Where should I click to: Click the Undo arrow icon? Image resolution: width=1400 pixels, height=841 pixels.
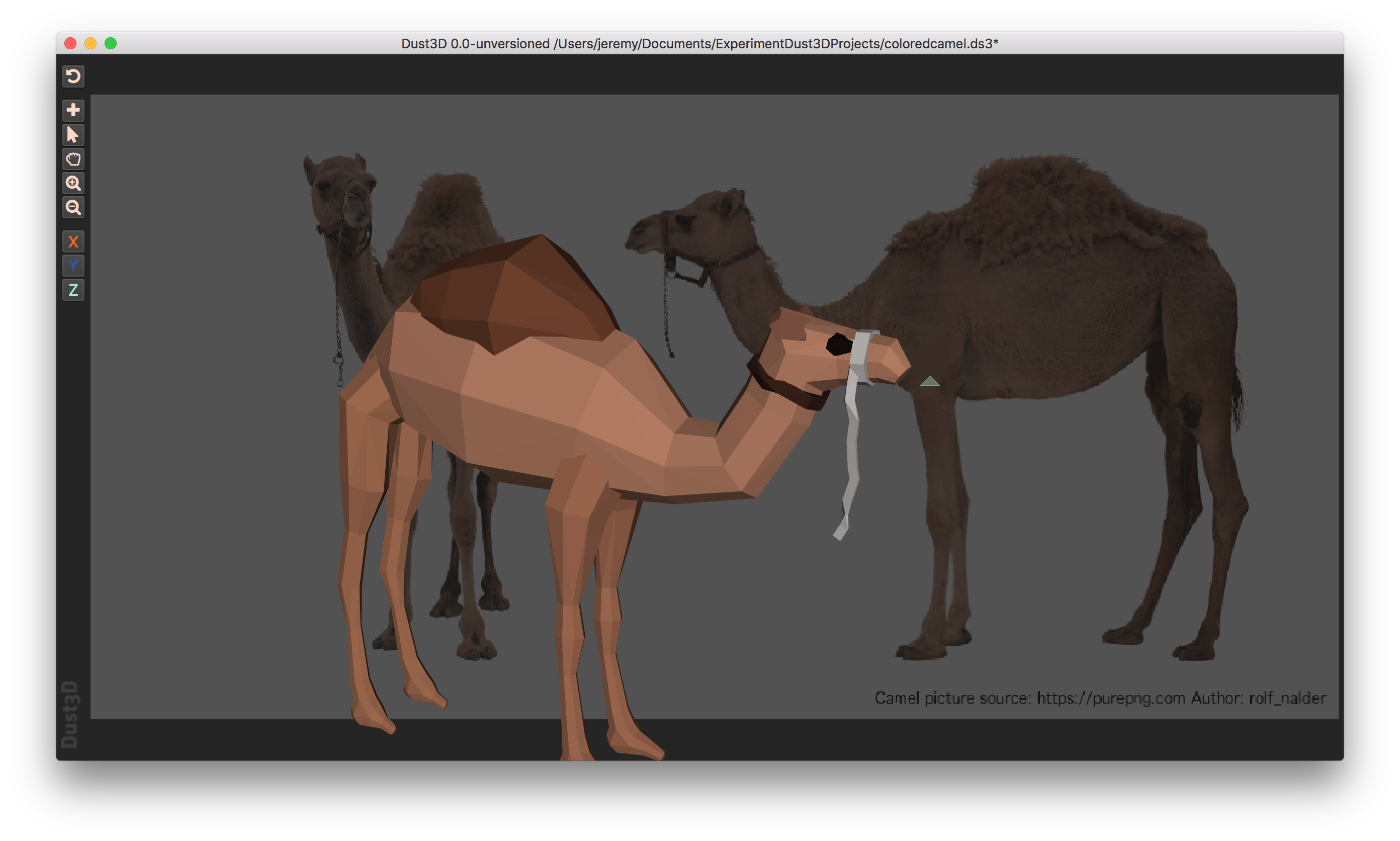point(73,76)
